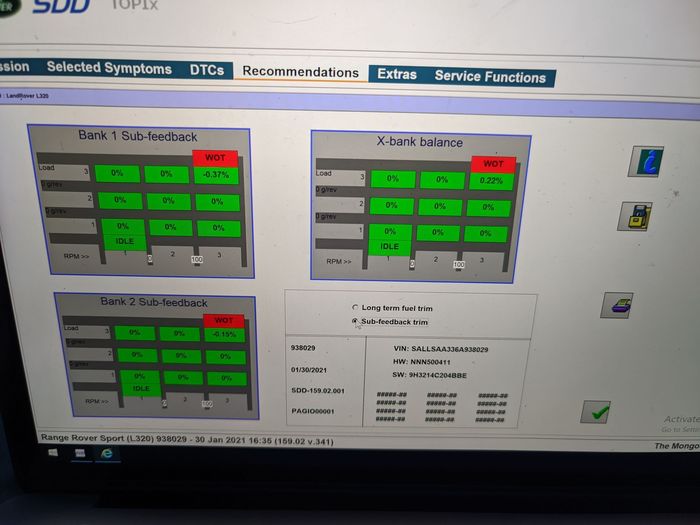Click the IDLE cell in X-bank balance panel
This screenshot has width=700, height=525.
click(x=389, y=246)
